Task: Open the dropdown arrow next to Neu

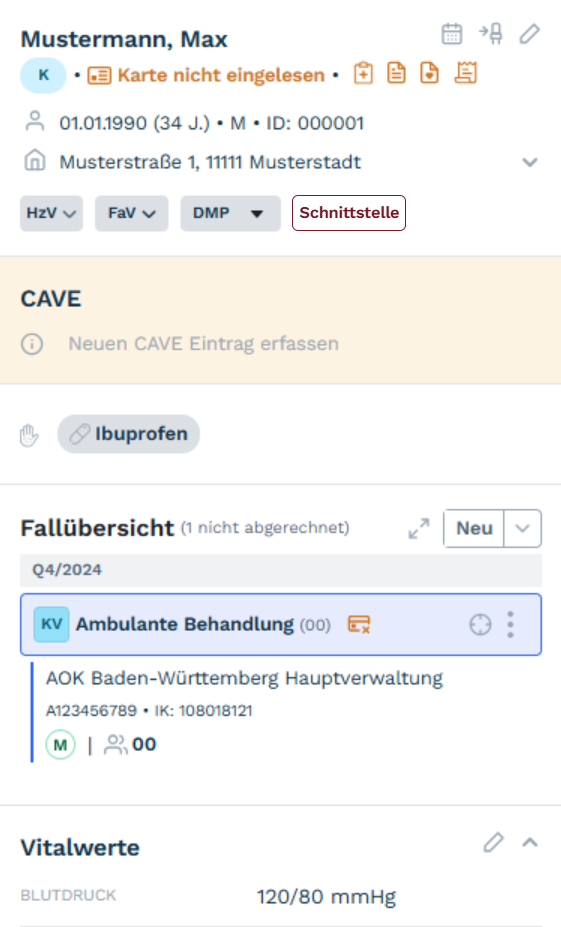Action: click(523, 529)
